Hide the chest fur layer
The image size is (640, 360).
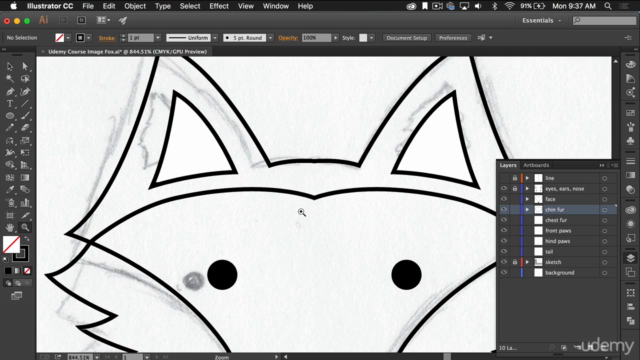[504, 220]
